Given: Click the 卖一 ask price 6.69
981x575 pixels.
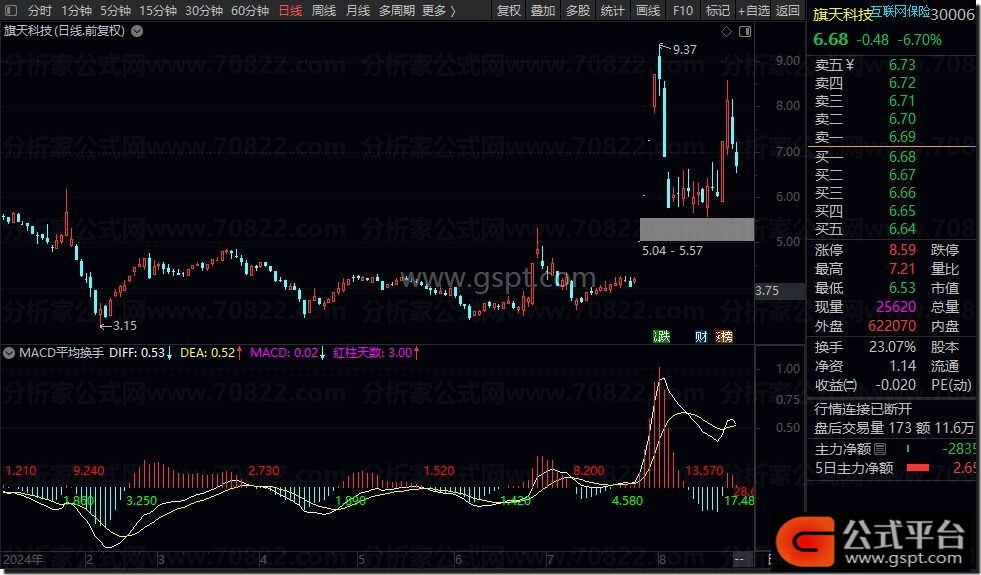Looking at the screenshot, I should click(x=902, y=136).
